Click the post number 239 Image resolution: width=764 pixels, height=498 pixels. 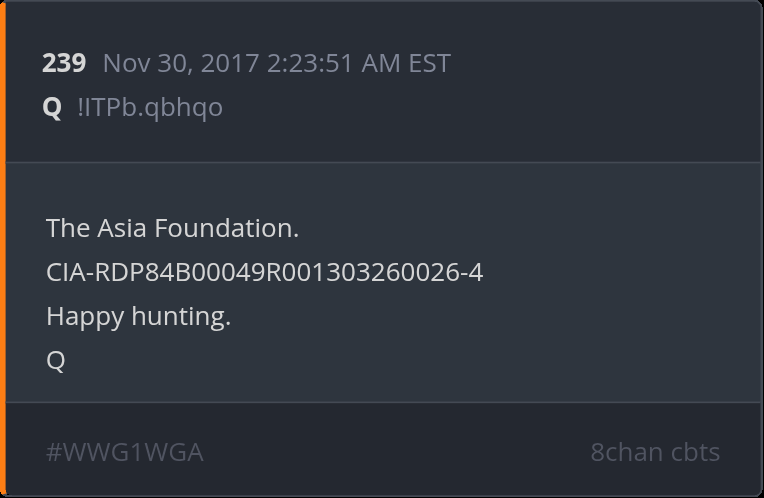[x=63, y=64]
